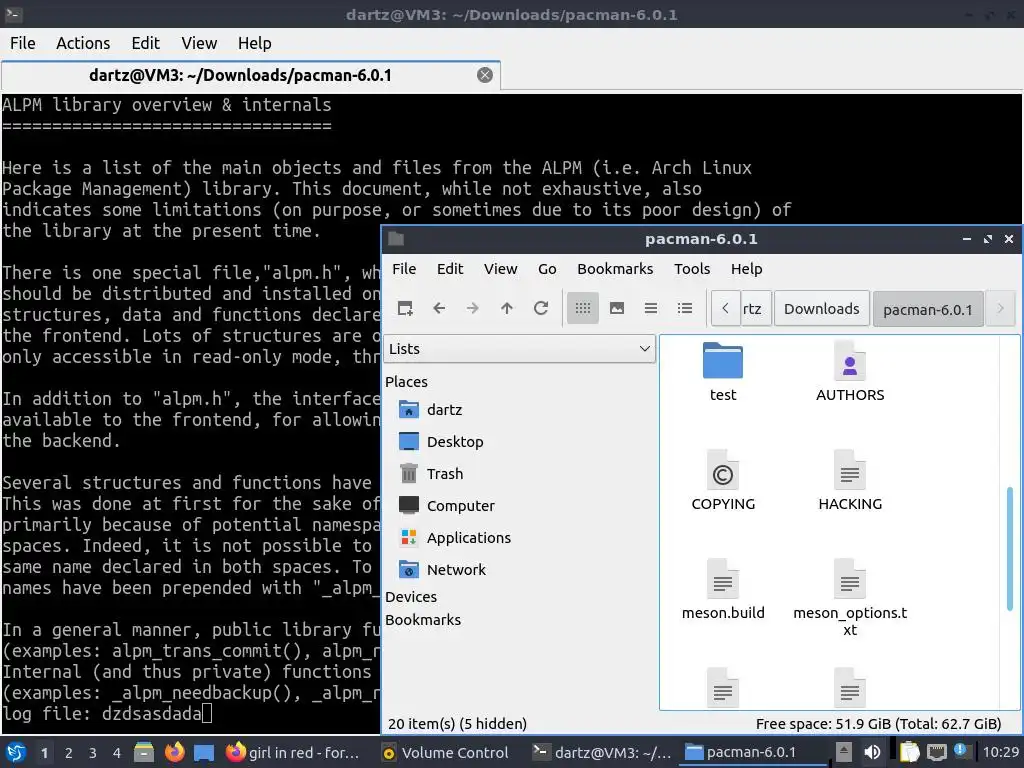Switch to compact list view
The width and height of the screenshot is (1024, 768).
pyautogui.click(x=650, y=308)
